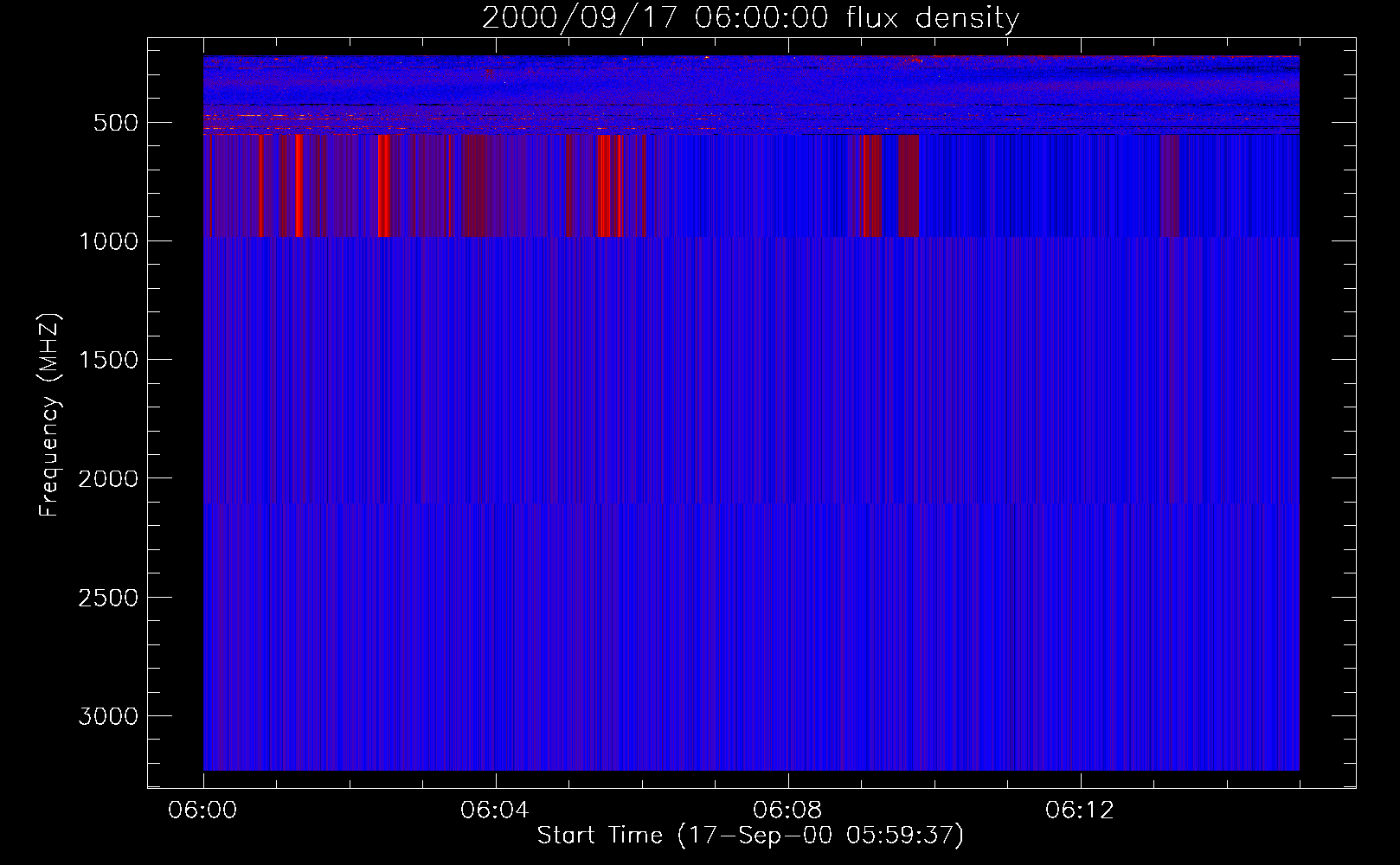Viewport: 1400px width, 865px height.
Task: Click the plot title '2000/09/17 06:00:00 flux density'
Action: [750, 18]
